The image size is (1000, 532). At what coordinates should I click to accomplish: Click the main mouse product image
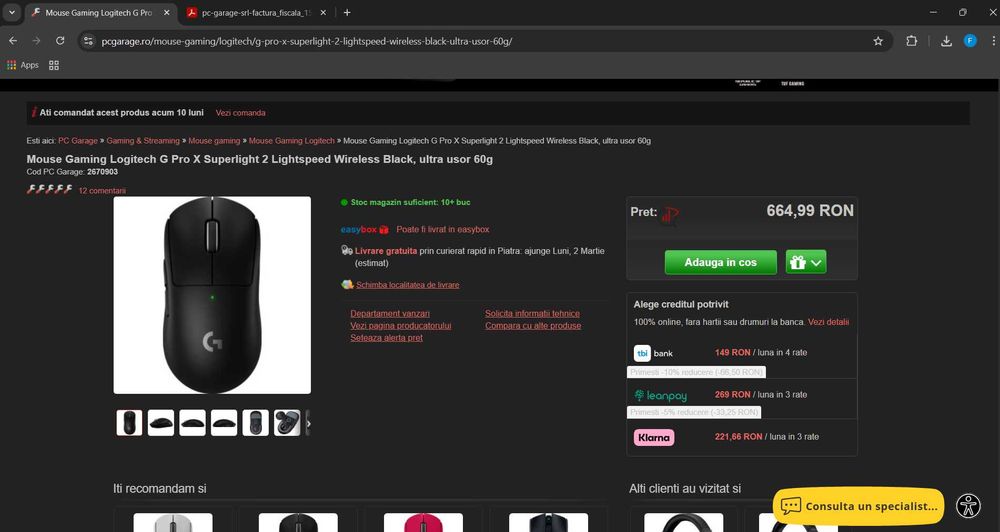pyautogui.click(x=212, y=295)
